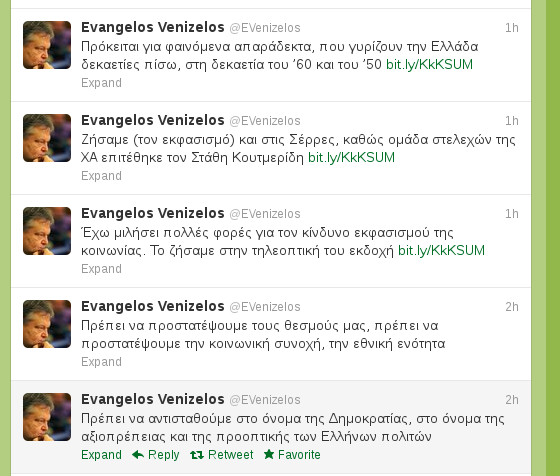Expand the tweet about κίνδυνο εκφασισμού

(x=101, y=269)
